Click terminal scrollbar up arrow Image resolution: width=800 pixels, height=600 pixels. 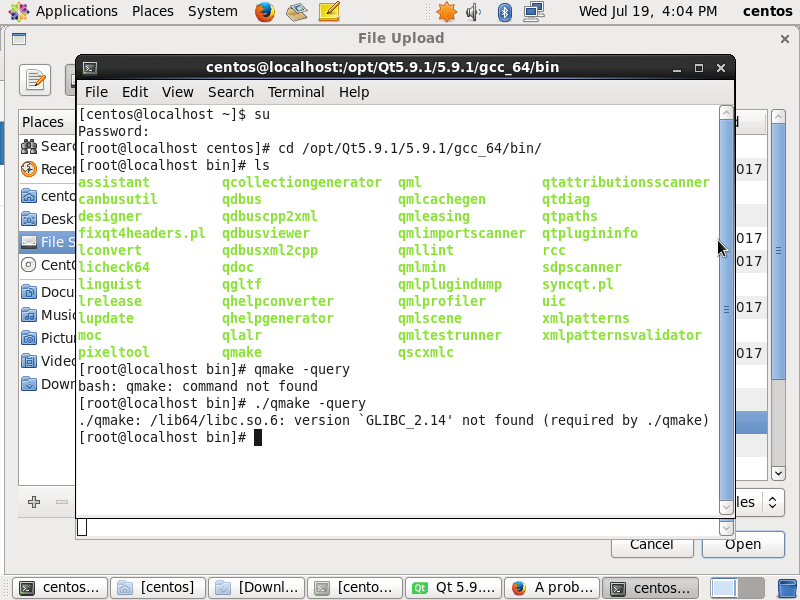[726, 112]
